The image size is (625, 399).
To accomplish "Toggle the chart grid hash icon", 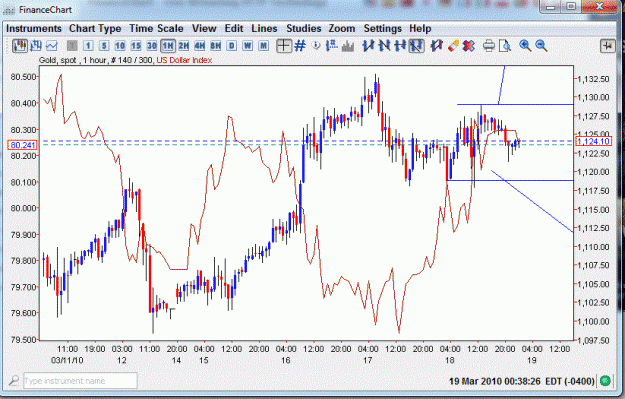I will tap(300, 46).
